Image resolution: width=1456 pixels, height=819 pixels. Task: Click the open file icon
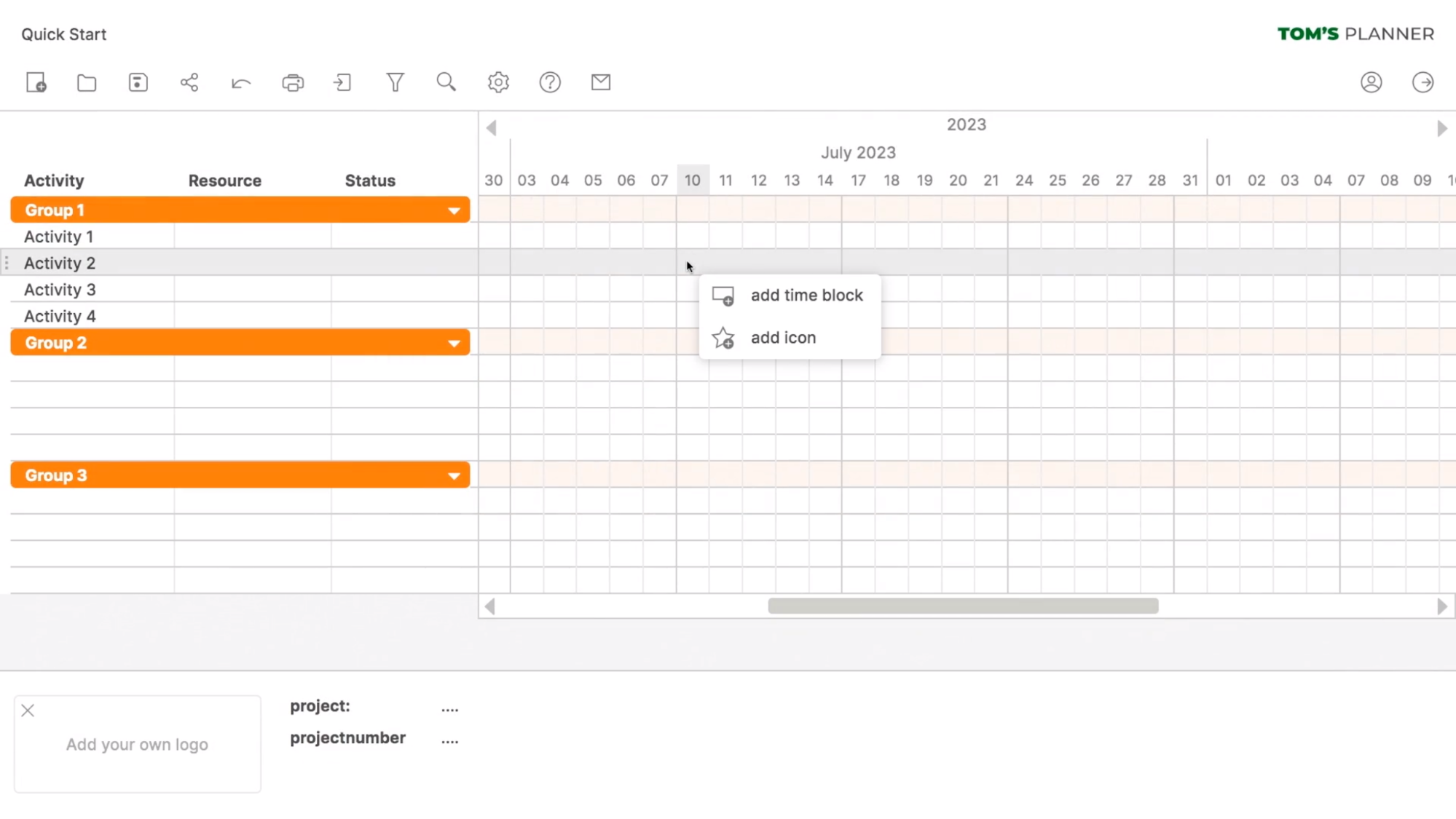pos(88,82)
